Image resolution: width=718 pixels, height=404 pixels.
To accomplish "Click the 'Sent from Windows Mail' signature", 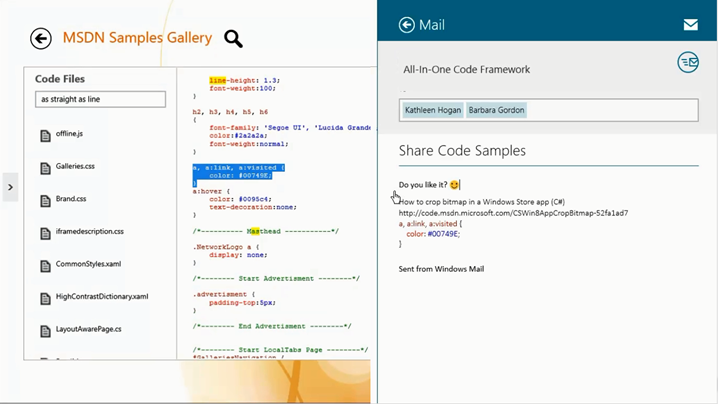I will coord(441,269).
